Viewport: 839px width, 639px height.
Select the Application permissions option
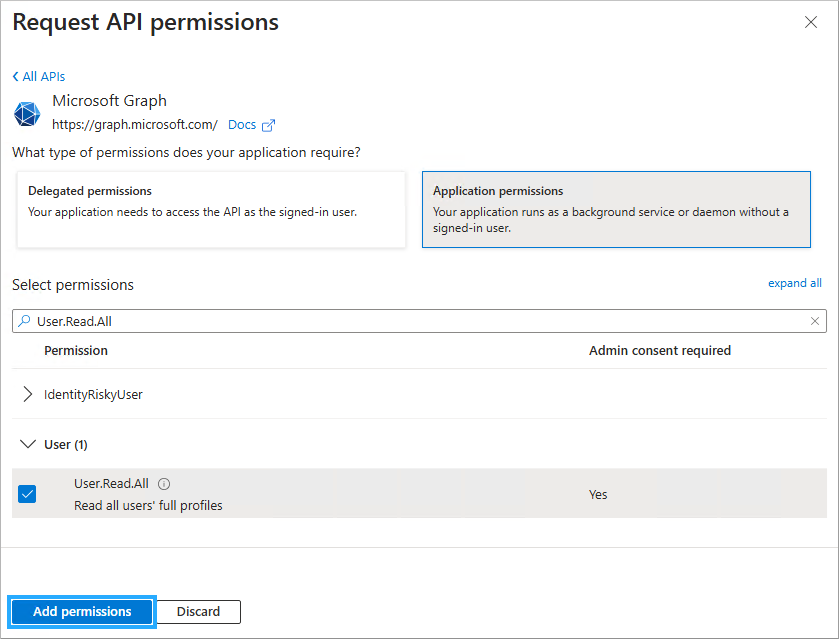click(x=615, y=209)
